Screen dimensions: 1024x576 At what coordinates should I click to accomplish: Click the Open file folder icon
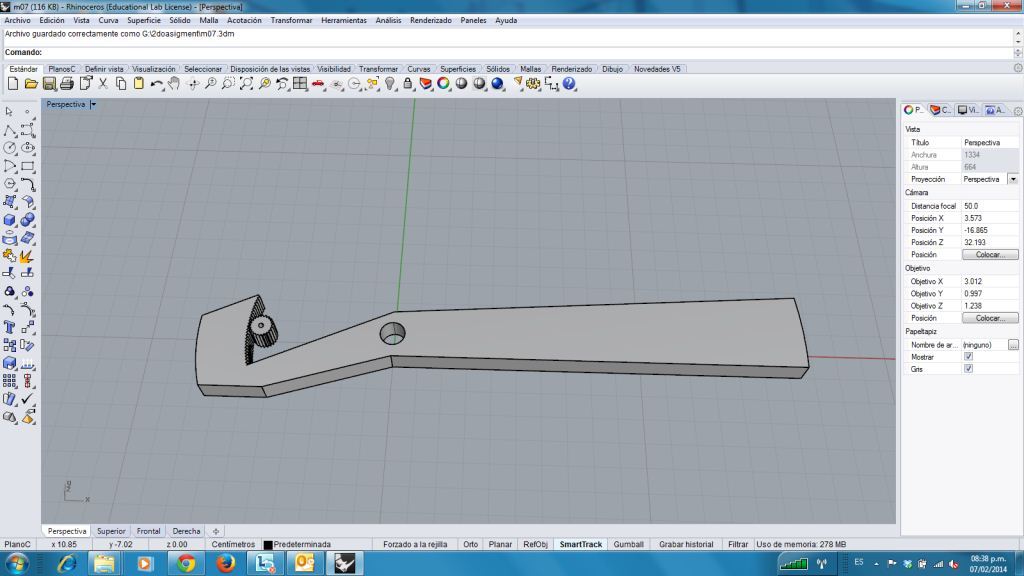[x=31, y=84]
